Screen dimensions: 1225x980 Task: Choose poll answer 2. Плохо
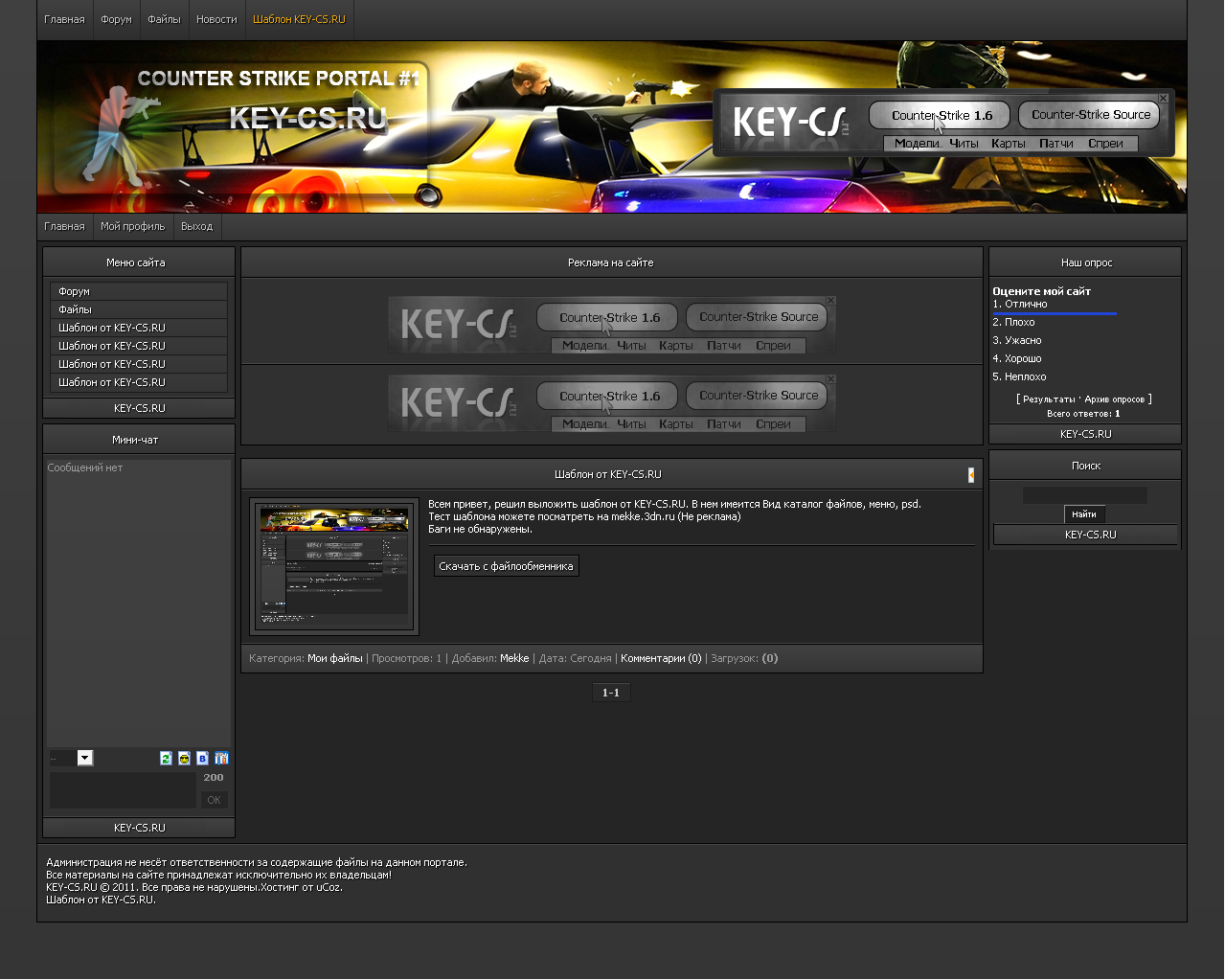coord(1013,323)
